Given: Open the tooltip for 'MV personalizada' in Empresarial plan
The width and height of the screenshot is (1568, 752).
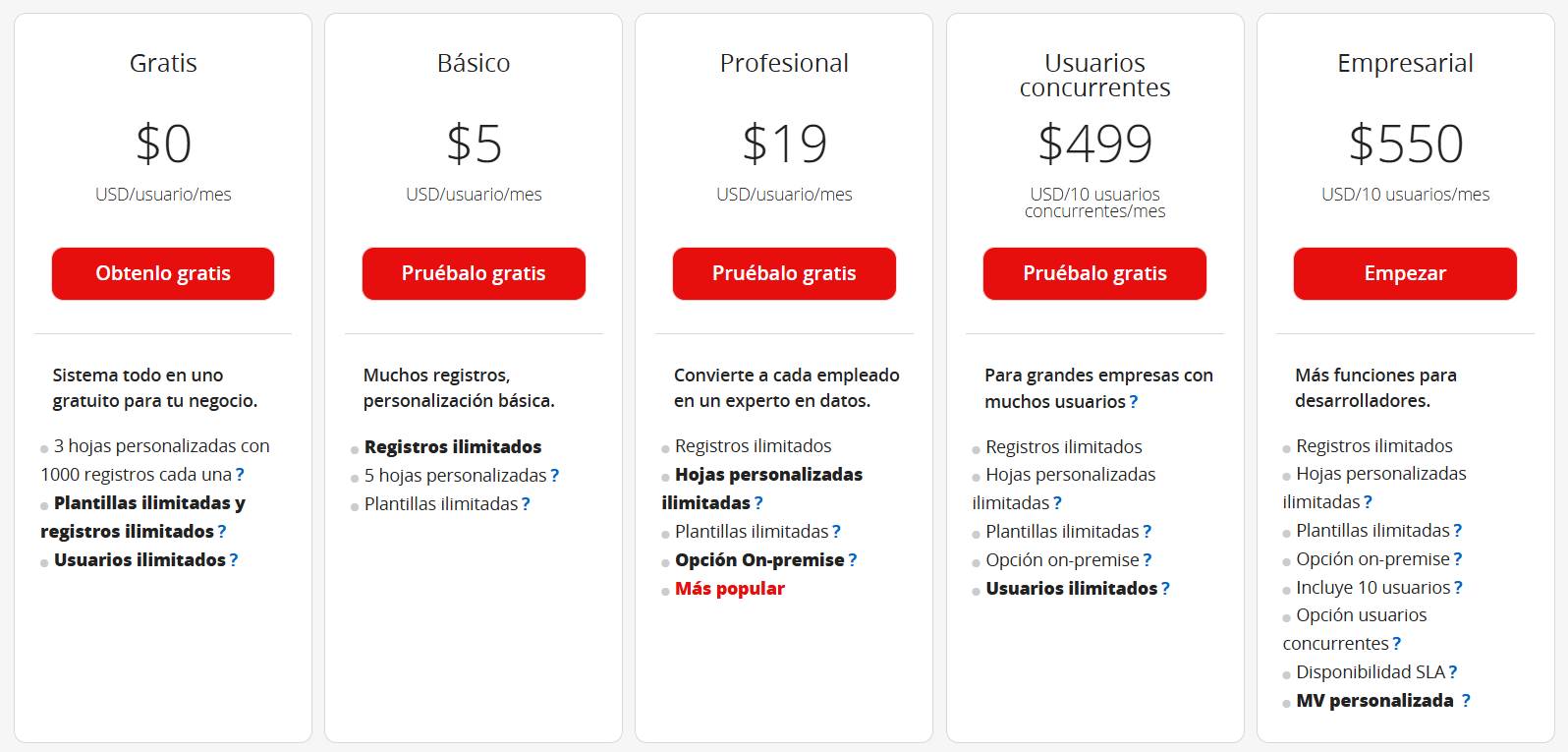Looking at the screenshot, I should click(1467, 700).
